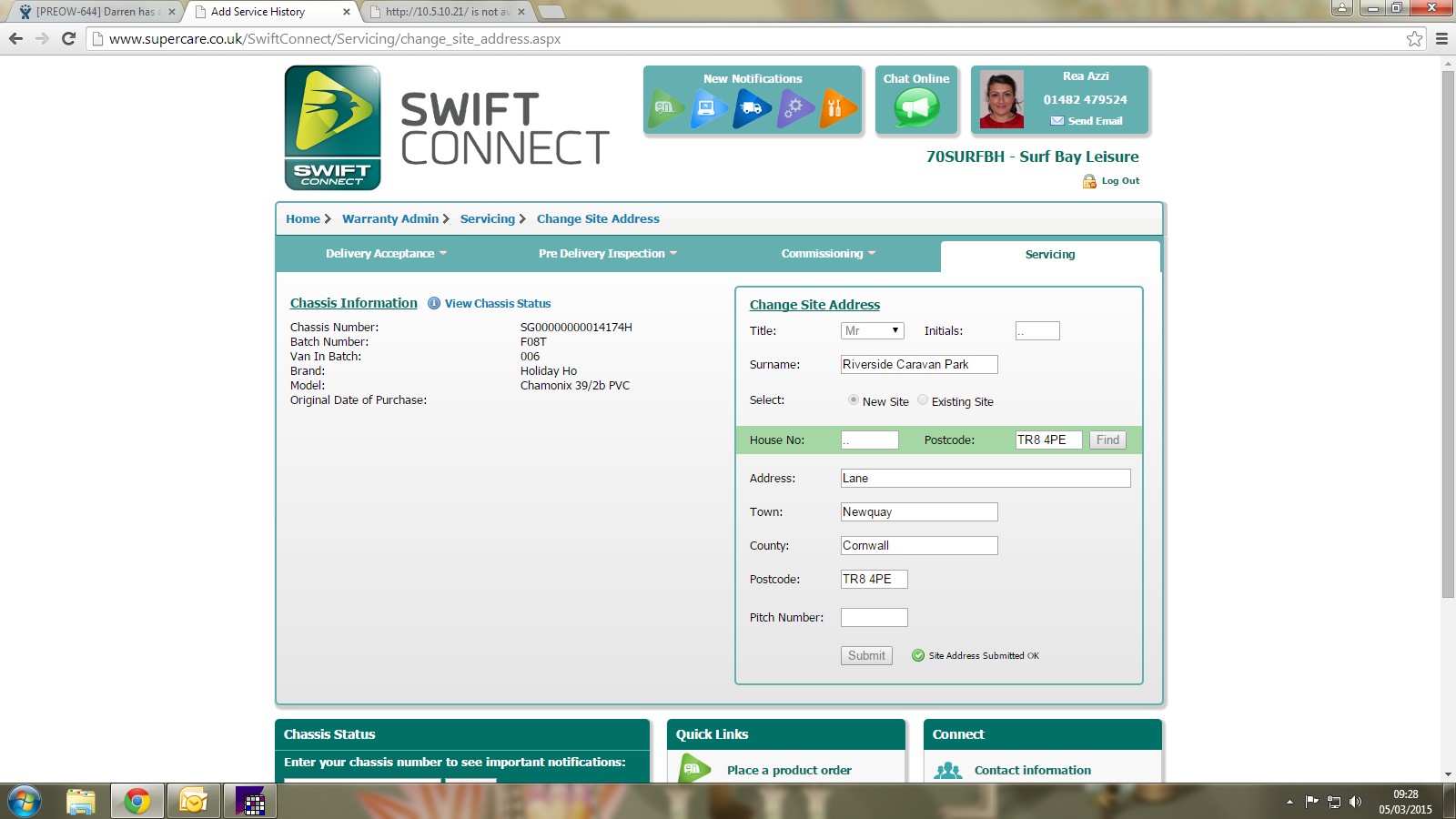
Task: Open the Title dropdown showing Mr
Action: [872, 331]
